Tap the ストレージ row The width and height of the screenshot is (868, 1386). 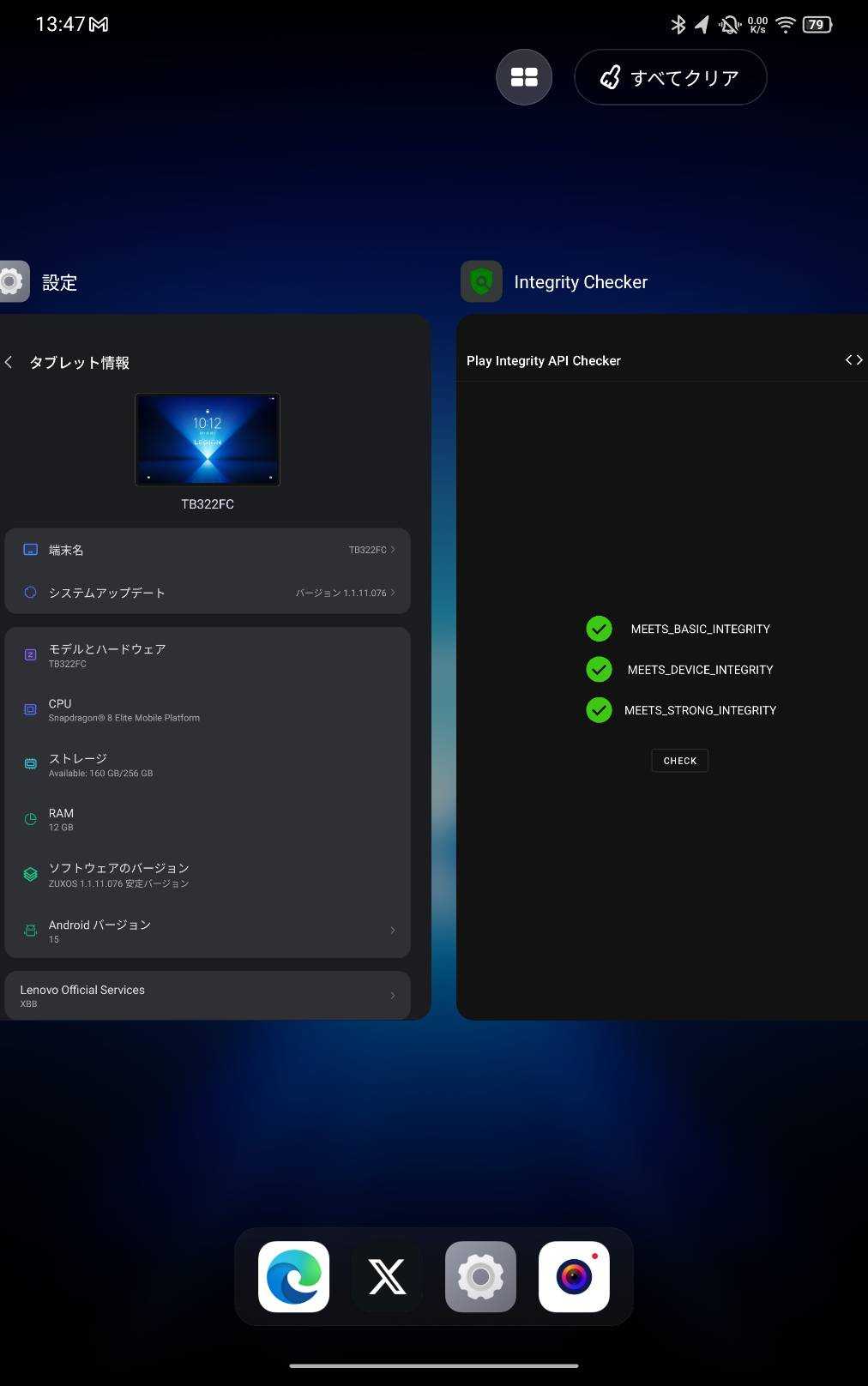pyautogui.click(x=208, y=765)
